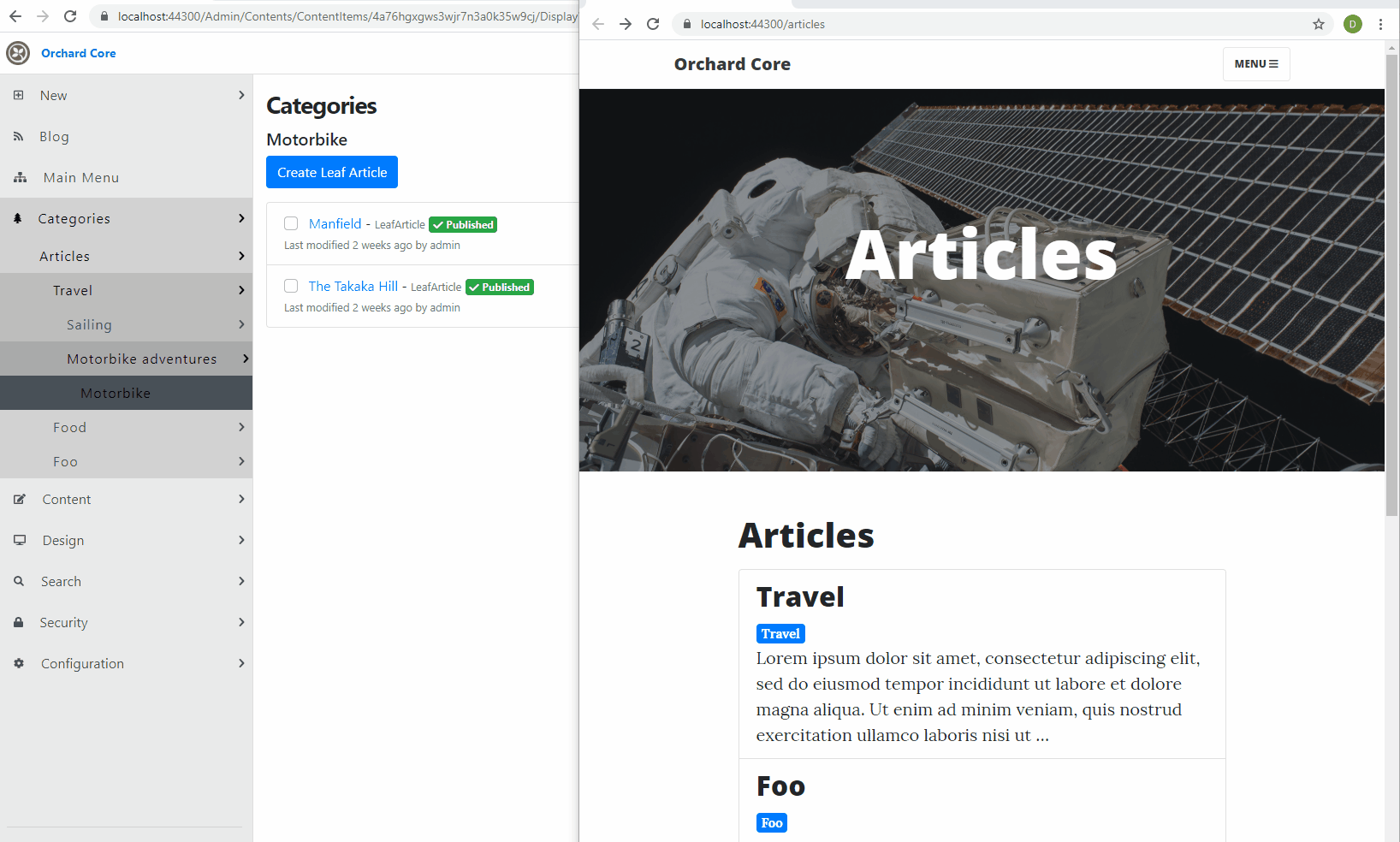Expand the Food submenu chevron
1400x842 pixels.
(x=241, y=427)
